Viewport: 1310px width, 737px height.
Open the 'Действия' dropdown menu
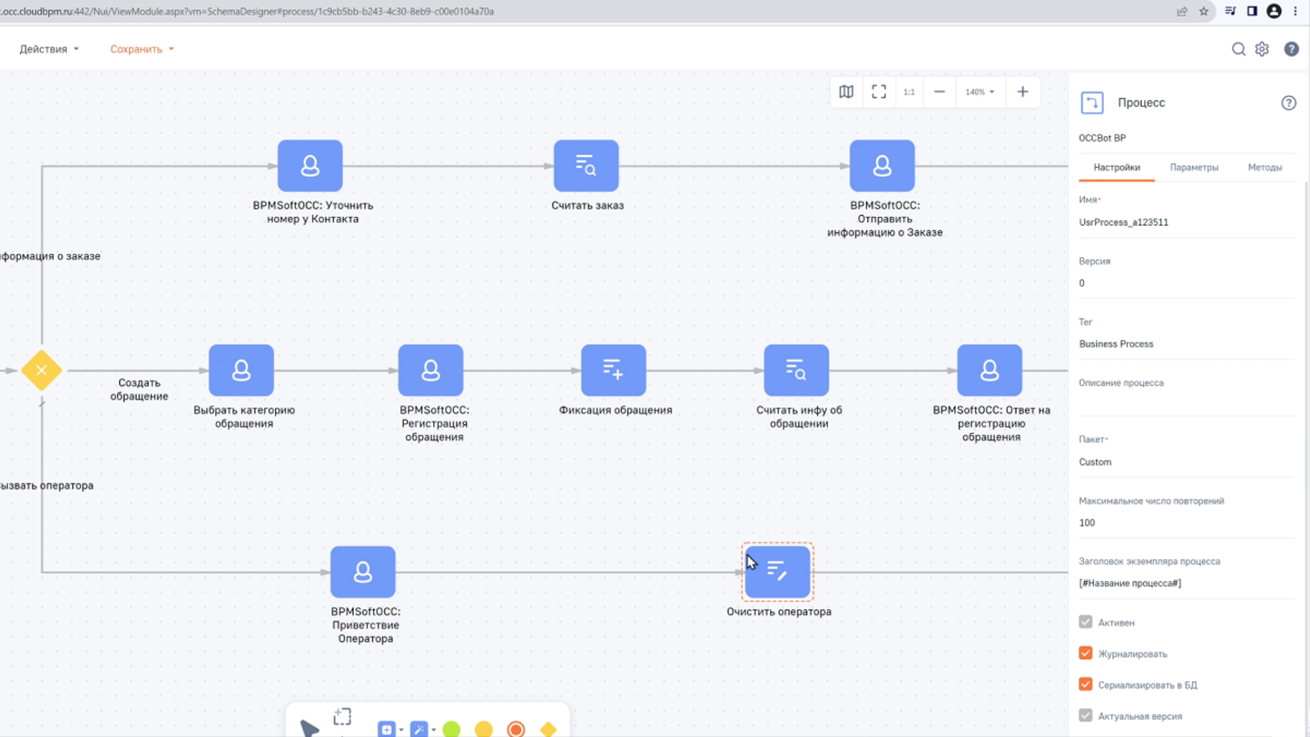(x=49, y=49)
